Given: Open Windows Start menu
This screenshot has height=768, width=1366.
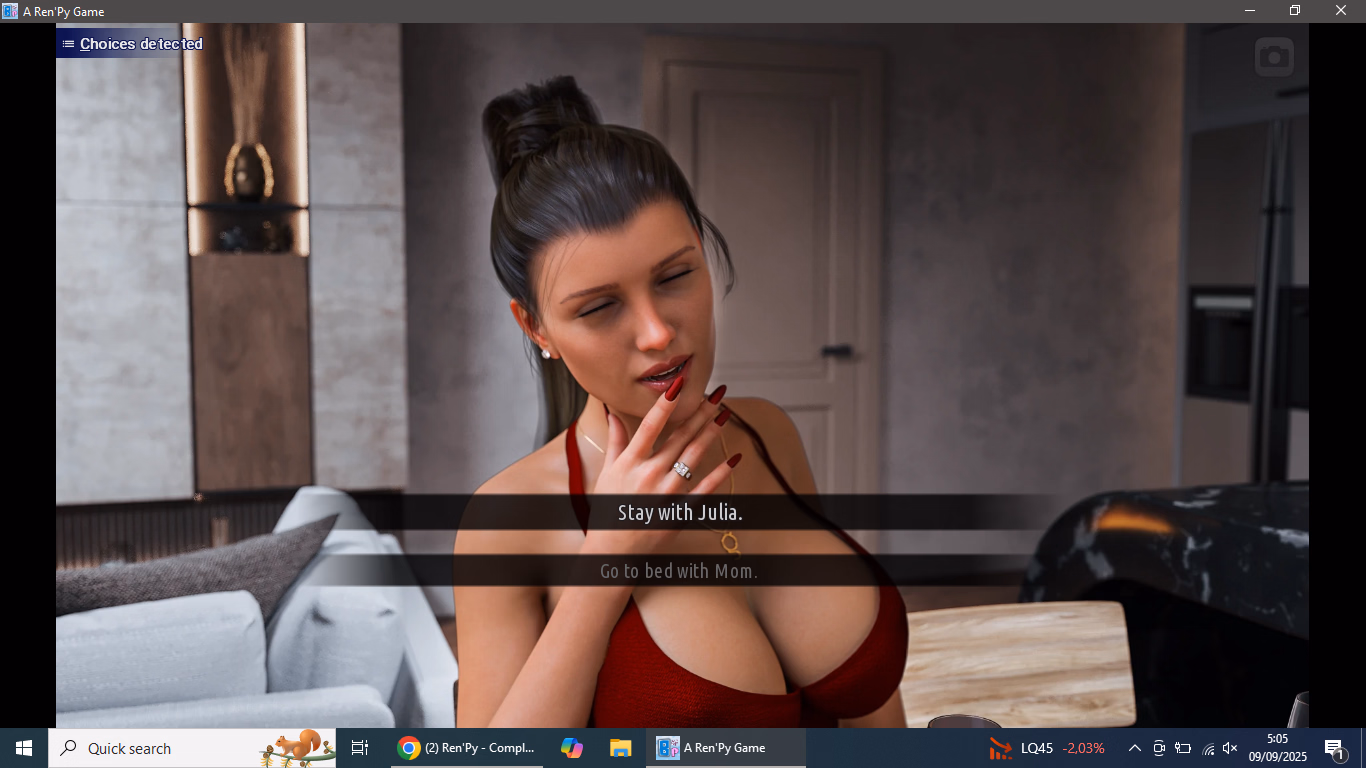Looking at the screenshot, I should tap(24, 748).
